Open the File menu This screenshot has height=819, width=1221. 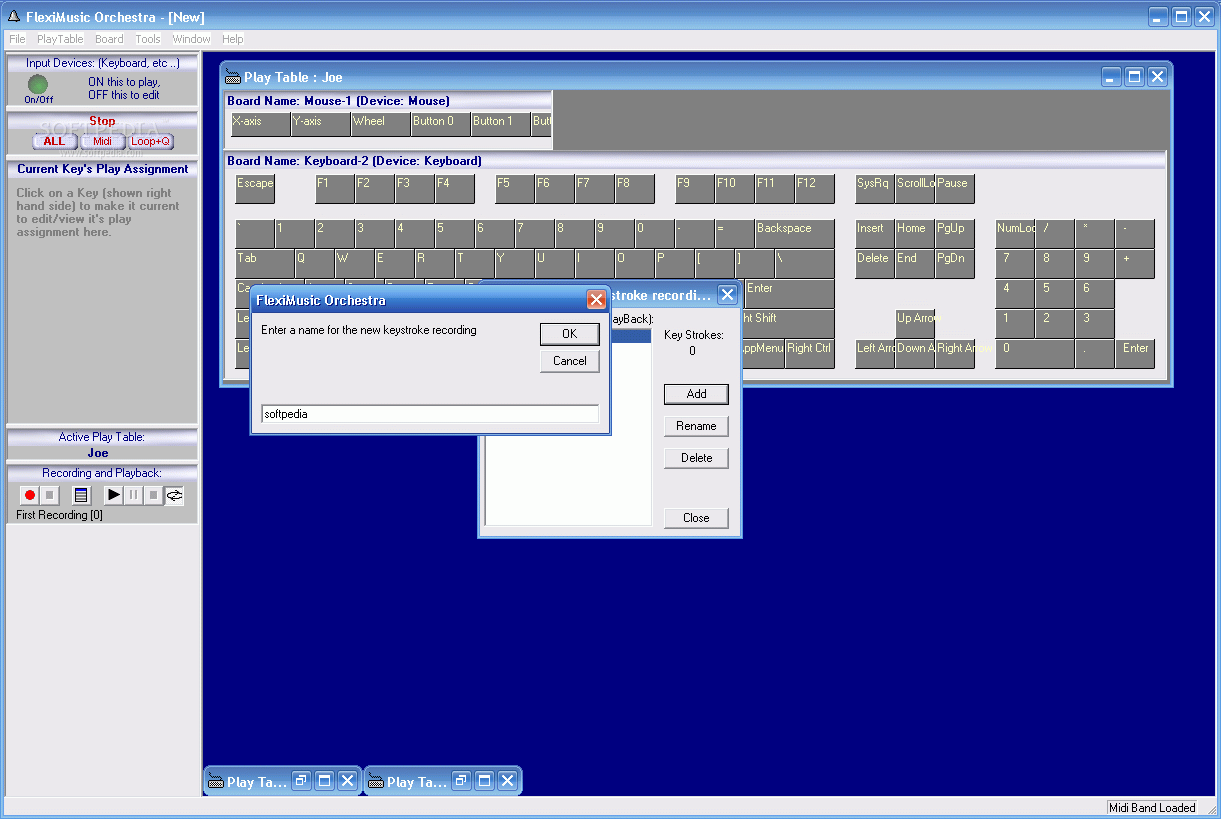17,39
